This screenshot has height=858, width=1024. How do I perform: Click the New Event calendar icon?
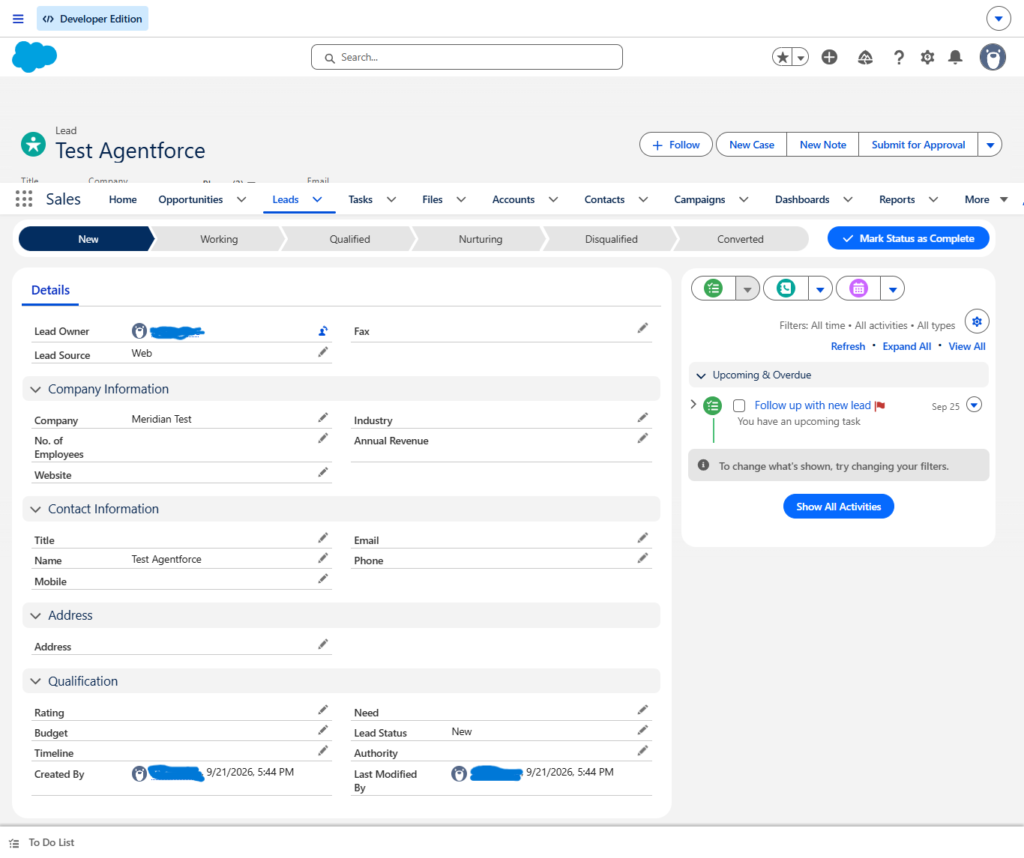pyautogui.click(x=858, y=288)
